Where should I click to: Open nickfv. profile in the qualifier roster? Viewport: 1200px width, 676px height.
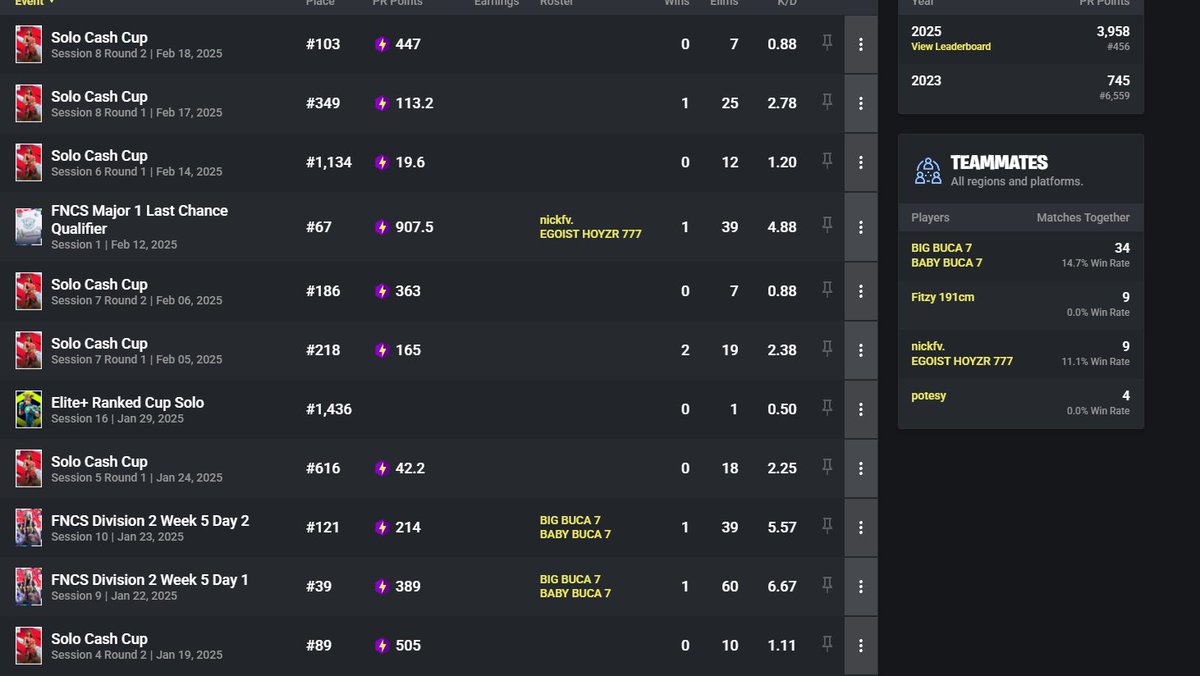556,220
